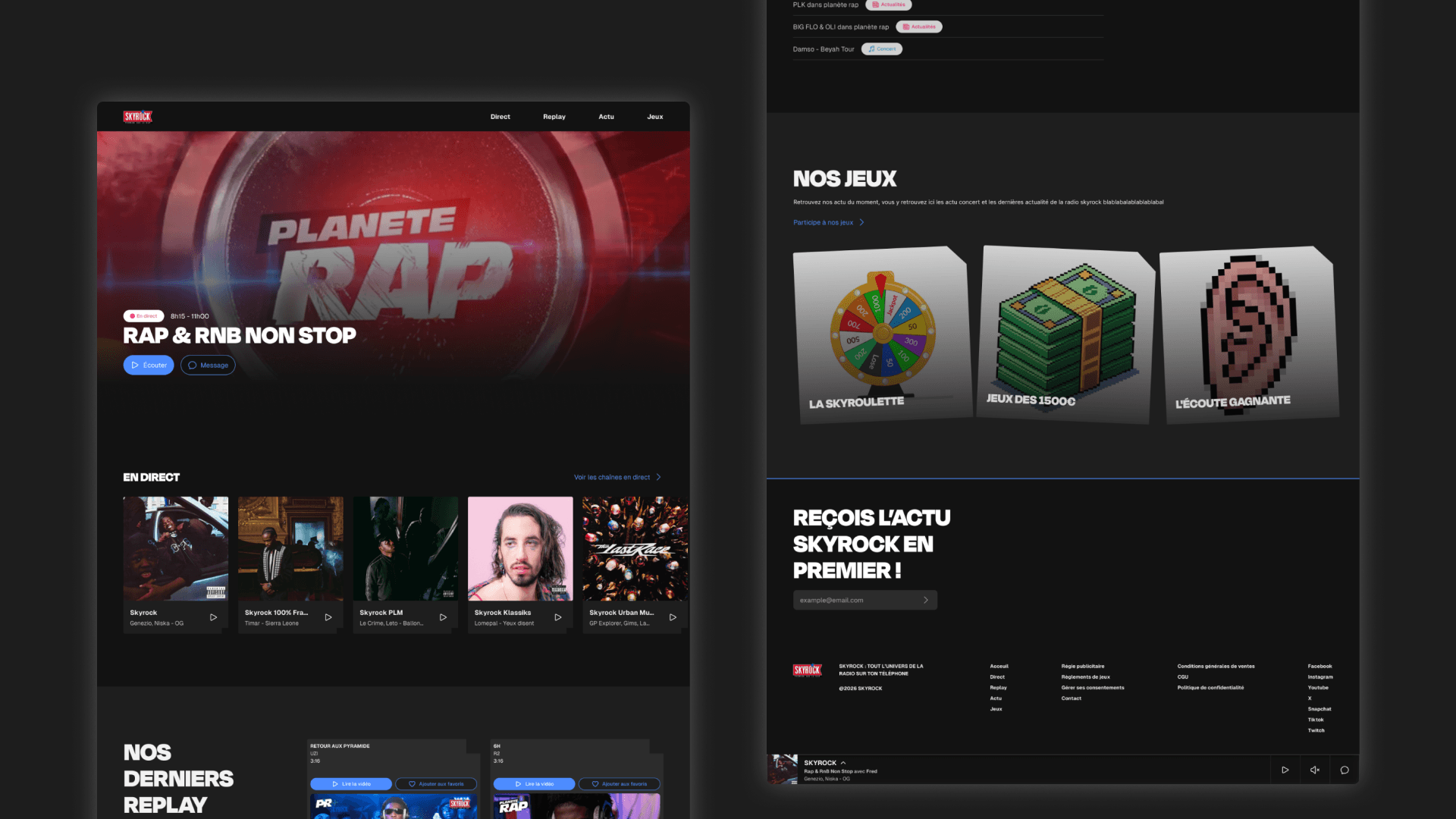Submit email with the newsletter arrow
This screenshot has width=1456, height=819.
pos(926,600)
